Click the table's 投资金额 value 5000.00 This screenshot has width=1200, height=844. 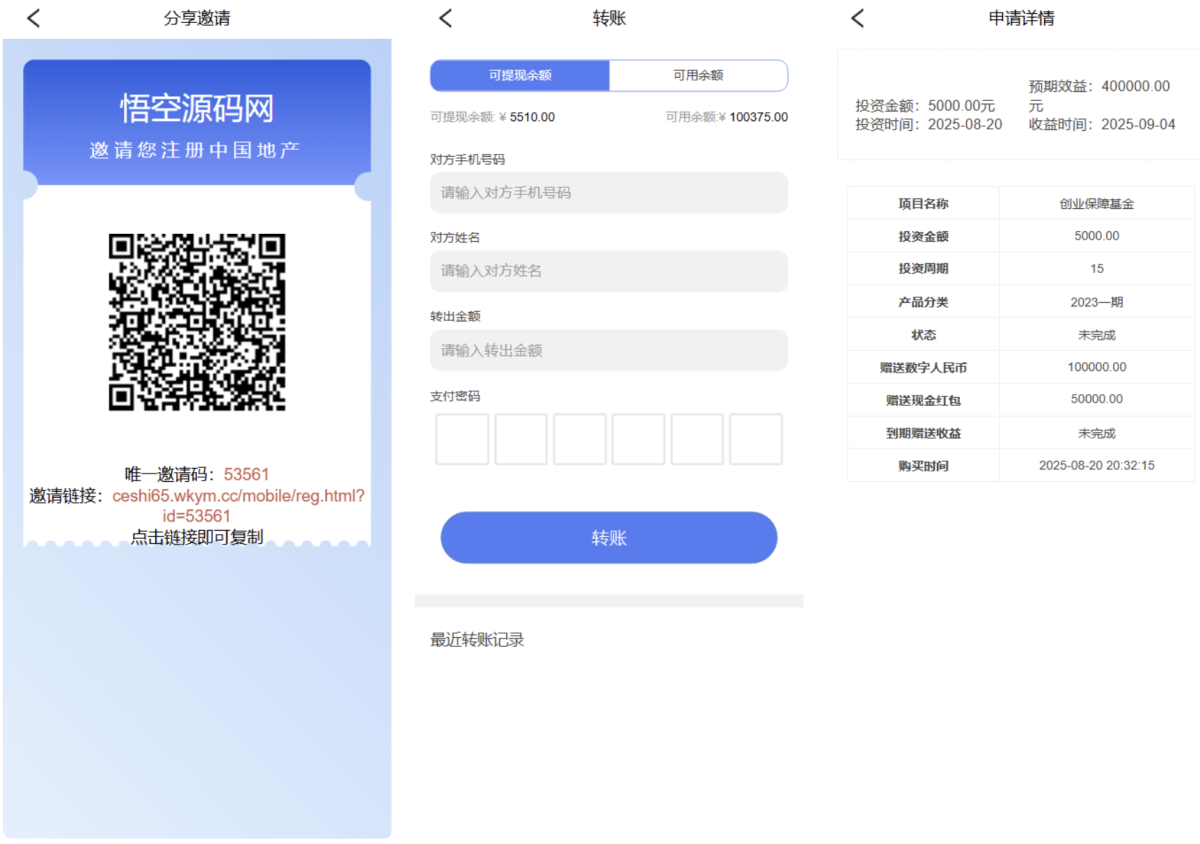tap(1097, 236)
